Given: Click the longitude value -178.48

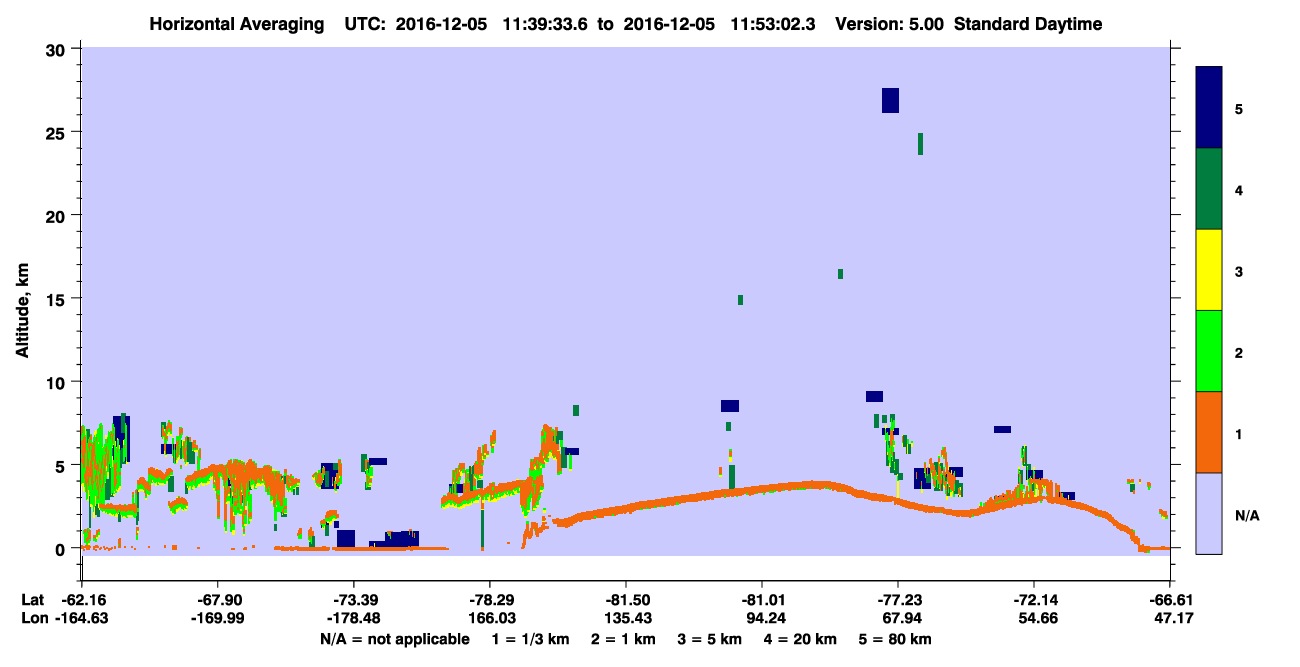Looking at the screenshot, I should [x=353, y=619].
